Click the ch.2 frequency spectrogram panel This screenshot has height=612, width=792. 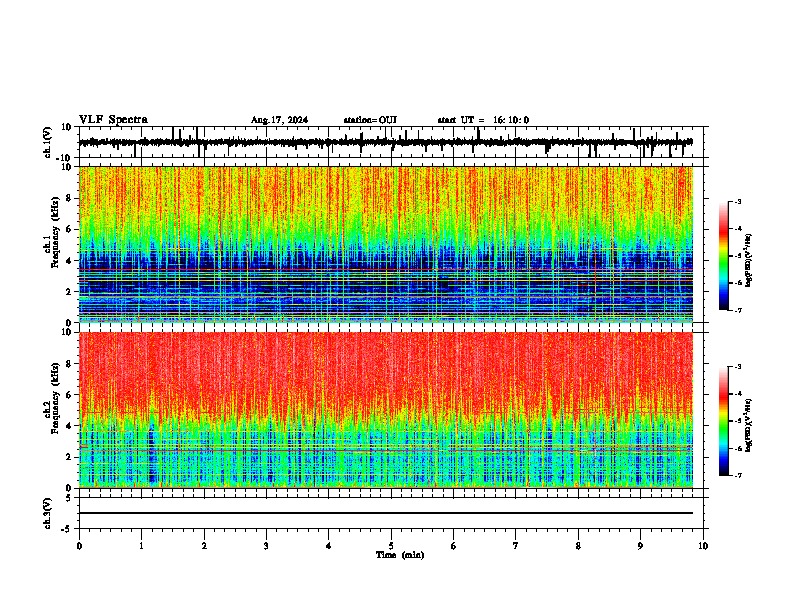pyautogui.click(x=386, y=410)
